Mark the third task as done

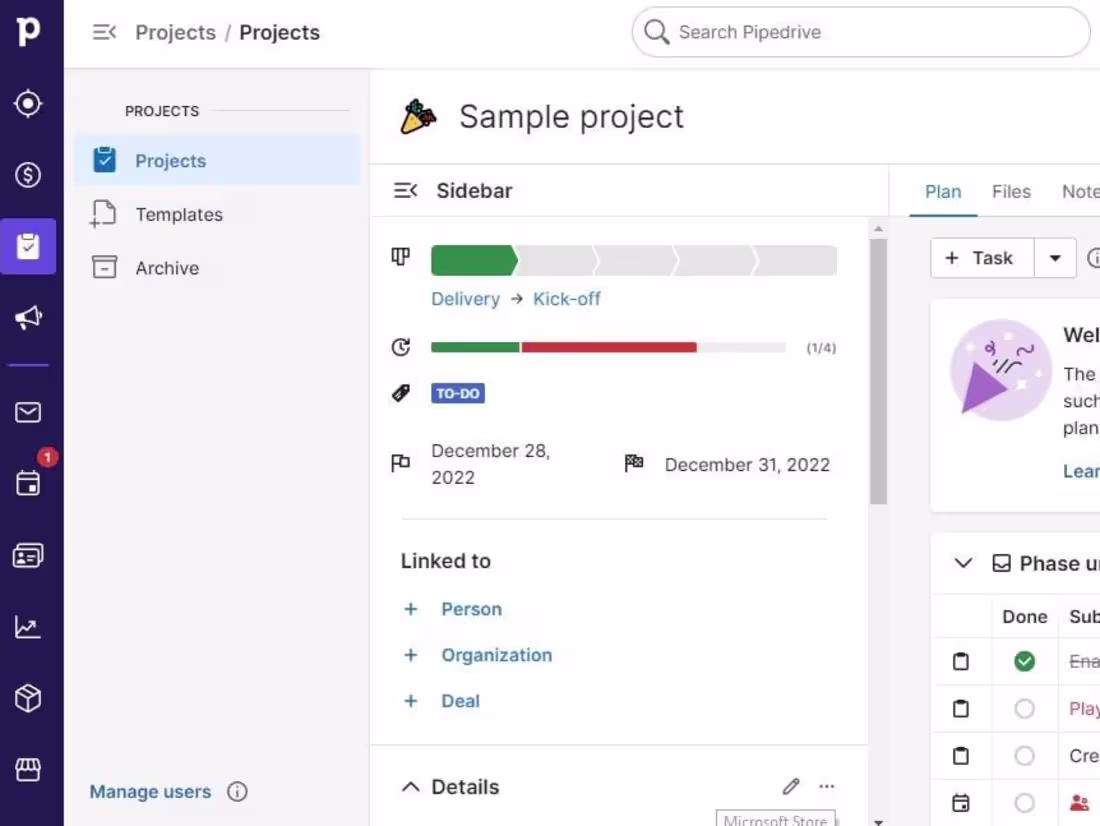pyautogui.click(x=1024, y=756)
